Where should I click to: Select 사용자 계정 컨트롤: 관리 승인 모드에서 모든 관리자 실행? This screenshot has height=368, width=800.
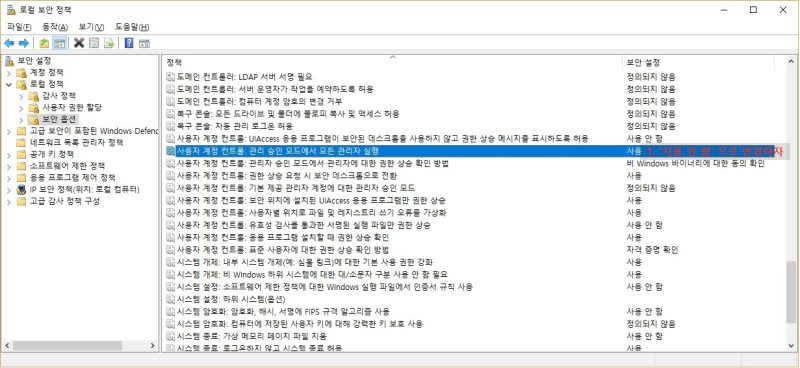277,151
